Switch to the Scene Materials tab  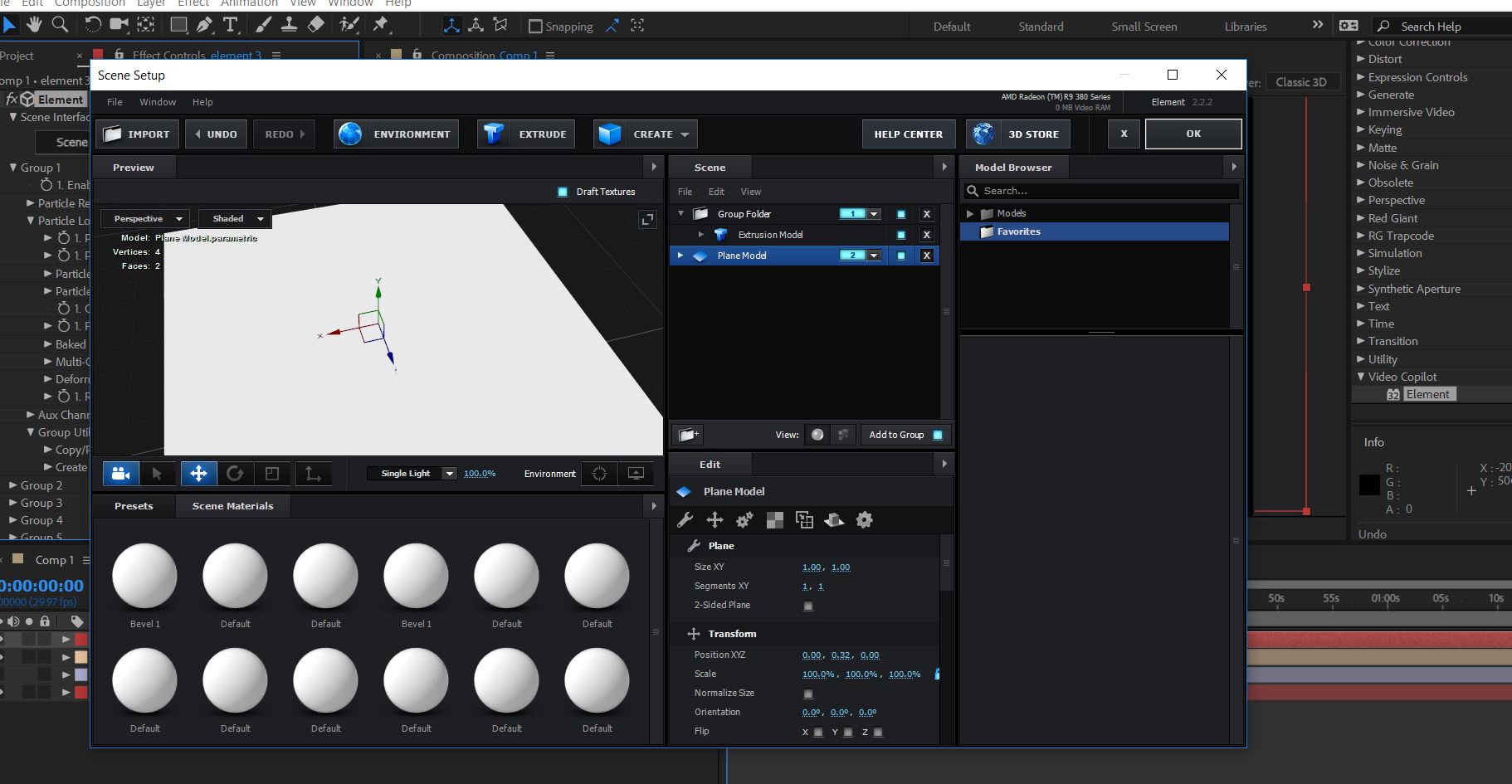pos(232,506)
